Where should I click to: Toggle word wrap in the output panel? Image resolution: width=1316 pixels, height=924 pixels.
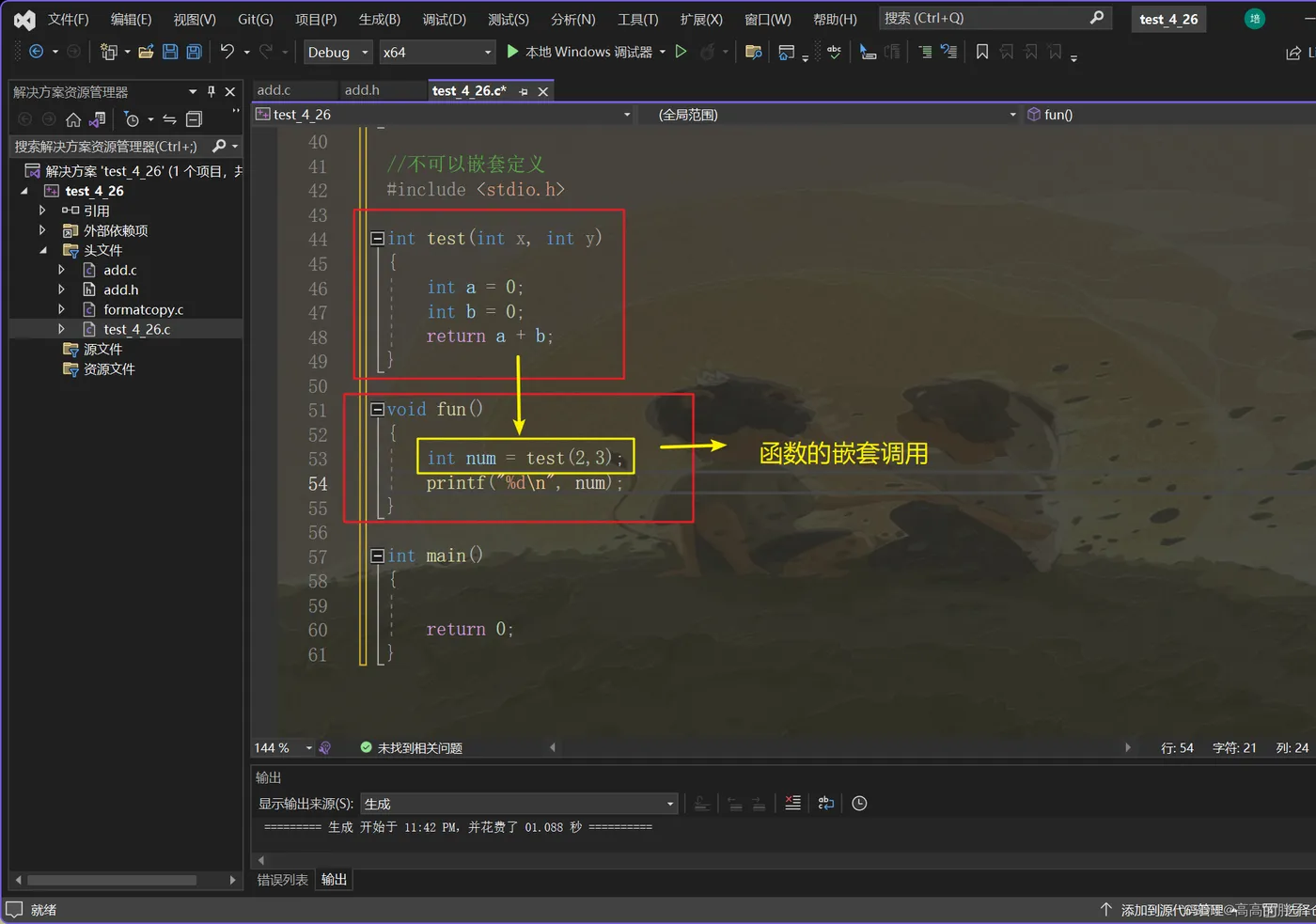coord(826,803)
